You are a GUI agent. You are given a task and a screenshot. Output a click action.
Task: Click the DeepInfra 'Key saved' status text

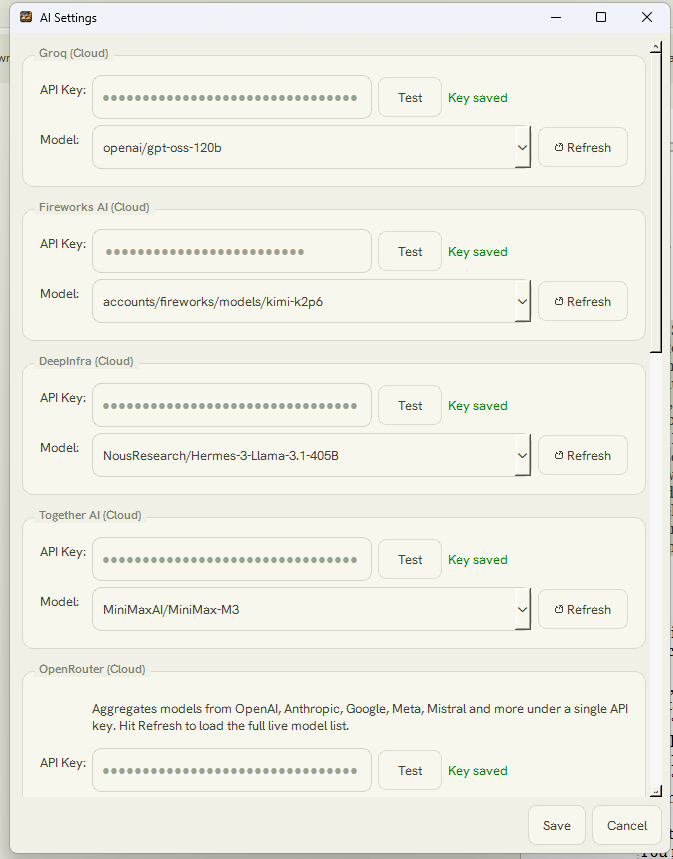click(x=477, y=405)
